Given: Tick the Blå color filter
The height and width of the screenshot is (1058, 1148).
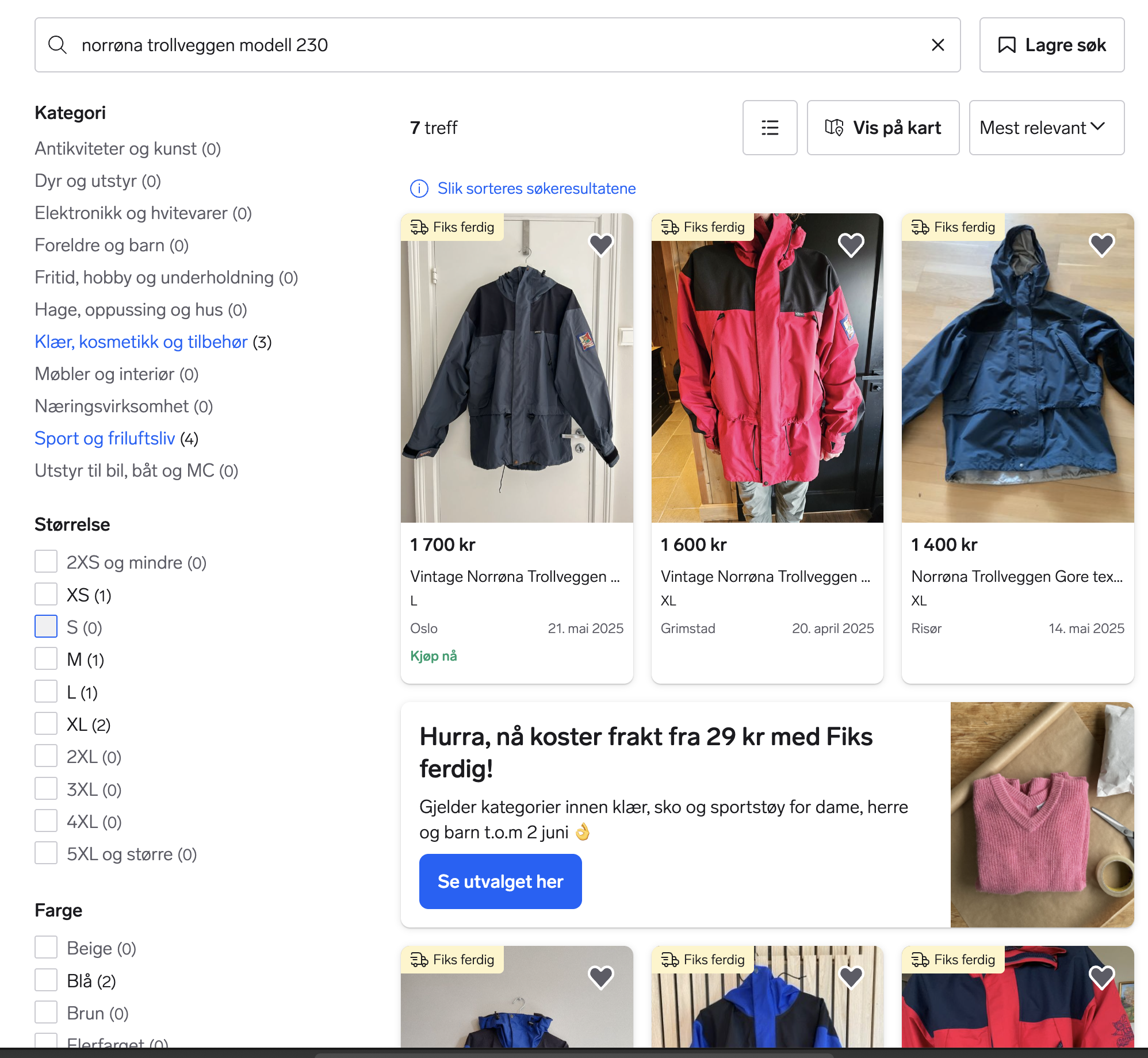Looking at the screenshot, I should tap(46, 980).
